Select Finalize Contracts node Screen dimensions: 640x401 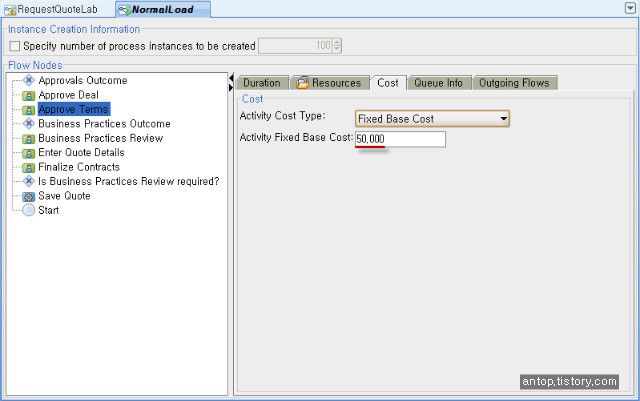click(x=79, y=167)
